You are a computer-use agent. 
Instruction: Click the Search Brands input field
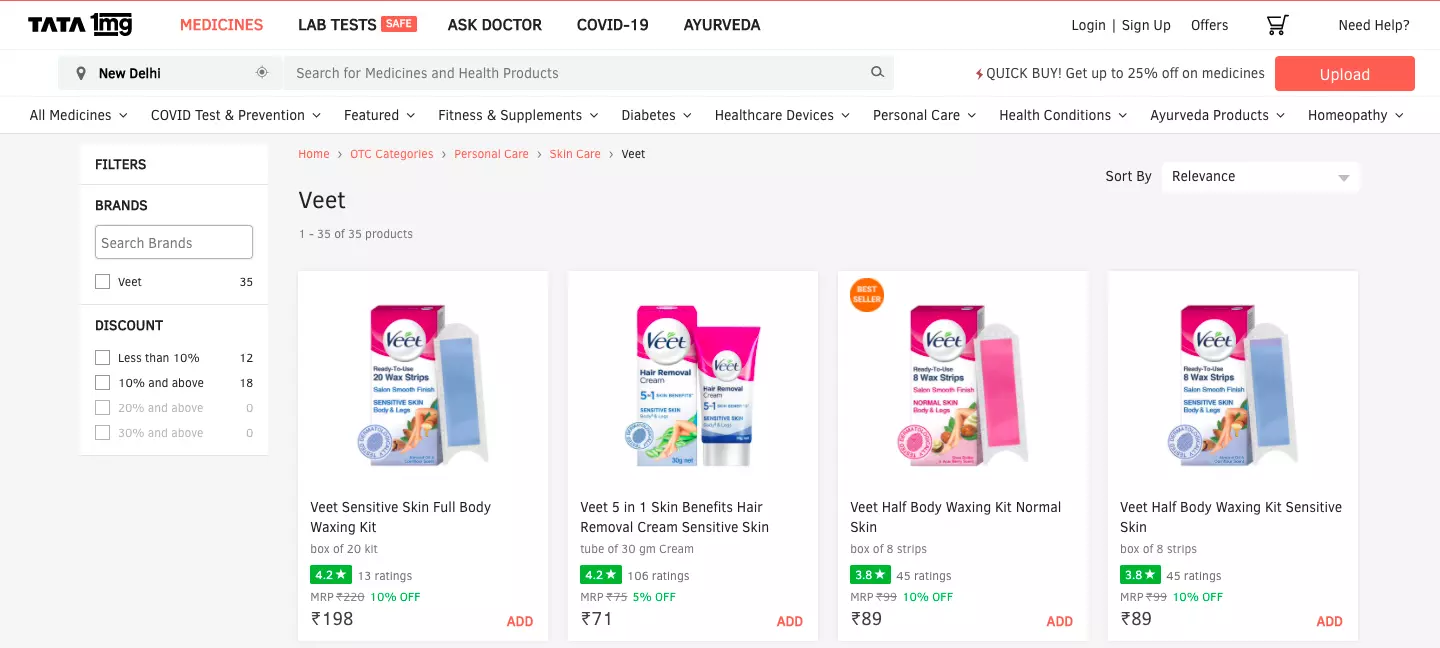[174, 242]
